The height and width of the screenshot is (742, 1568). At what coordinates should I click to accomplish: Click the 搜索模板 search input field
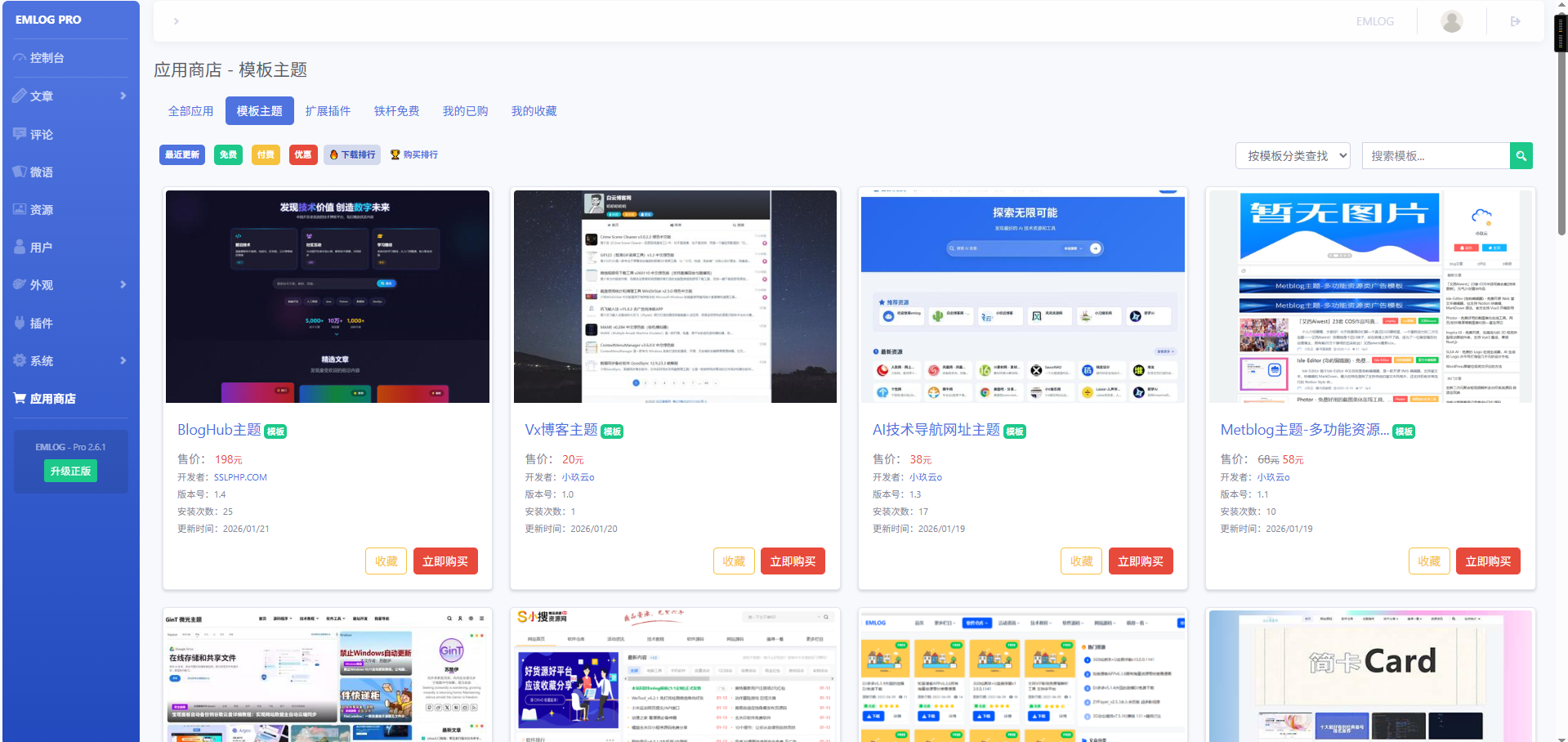pos(1435,156)
